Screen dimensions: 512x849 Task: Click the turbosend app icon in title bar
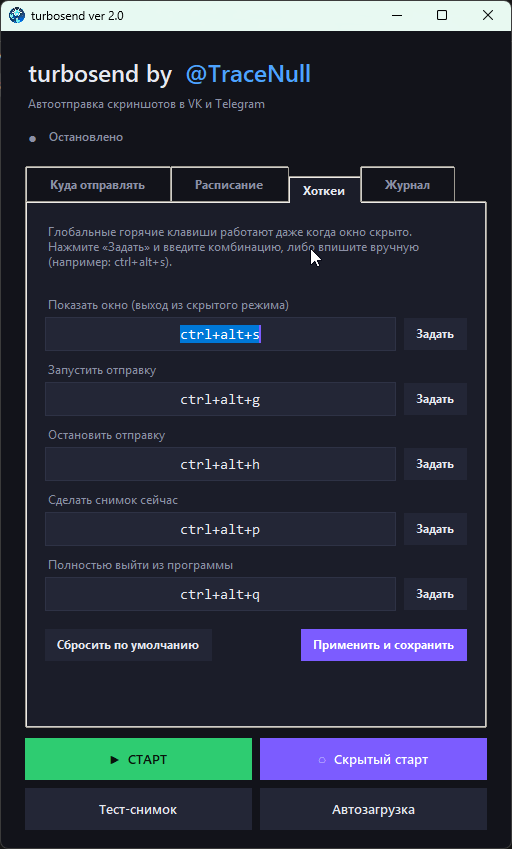17,16
